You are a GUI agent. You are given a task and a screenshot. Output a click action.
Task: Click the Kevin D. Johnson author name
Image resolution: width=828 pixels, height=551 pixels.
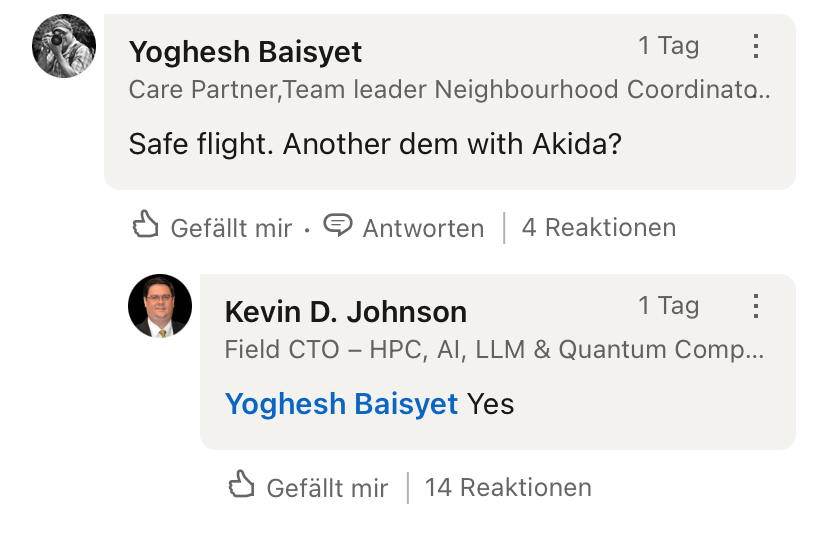click(x=345, y=312)
